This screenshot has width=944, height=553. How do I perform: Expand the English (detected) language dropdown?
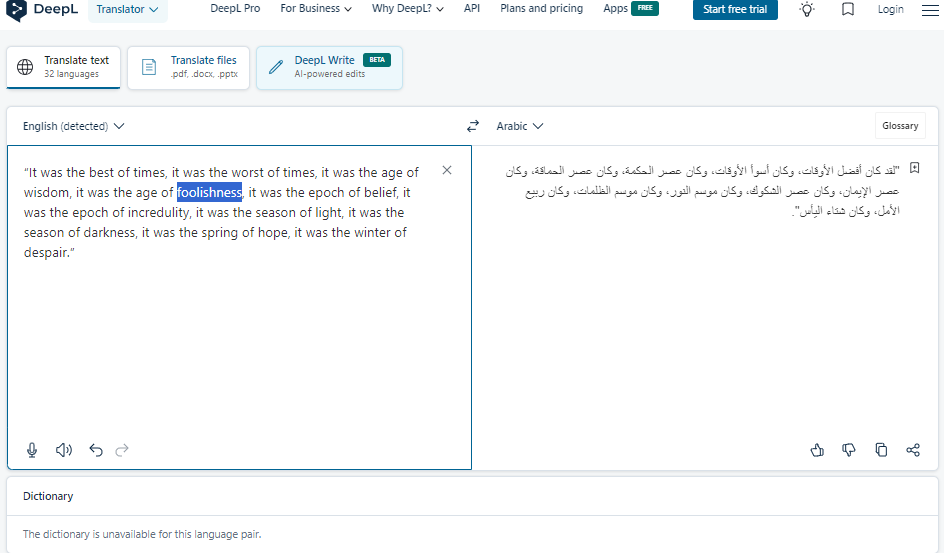(73, 126)
